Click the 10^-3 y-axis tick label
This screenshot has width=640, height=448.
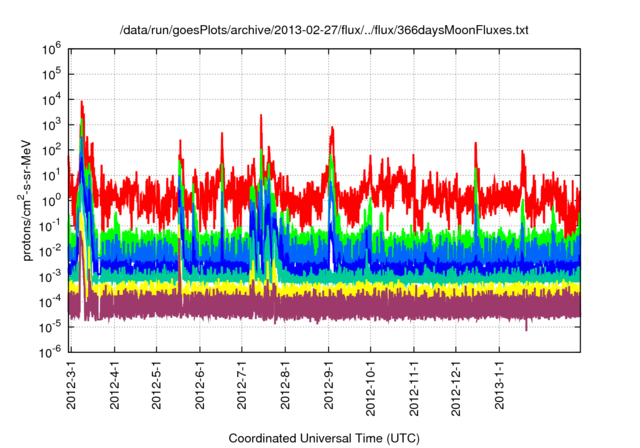click(50, 276)
